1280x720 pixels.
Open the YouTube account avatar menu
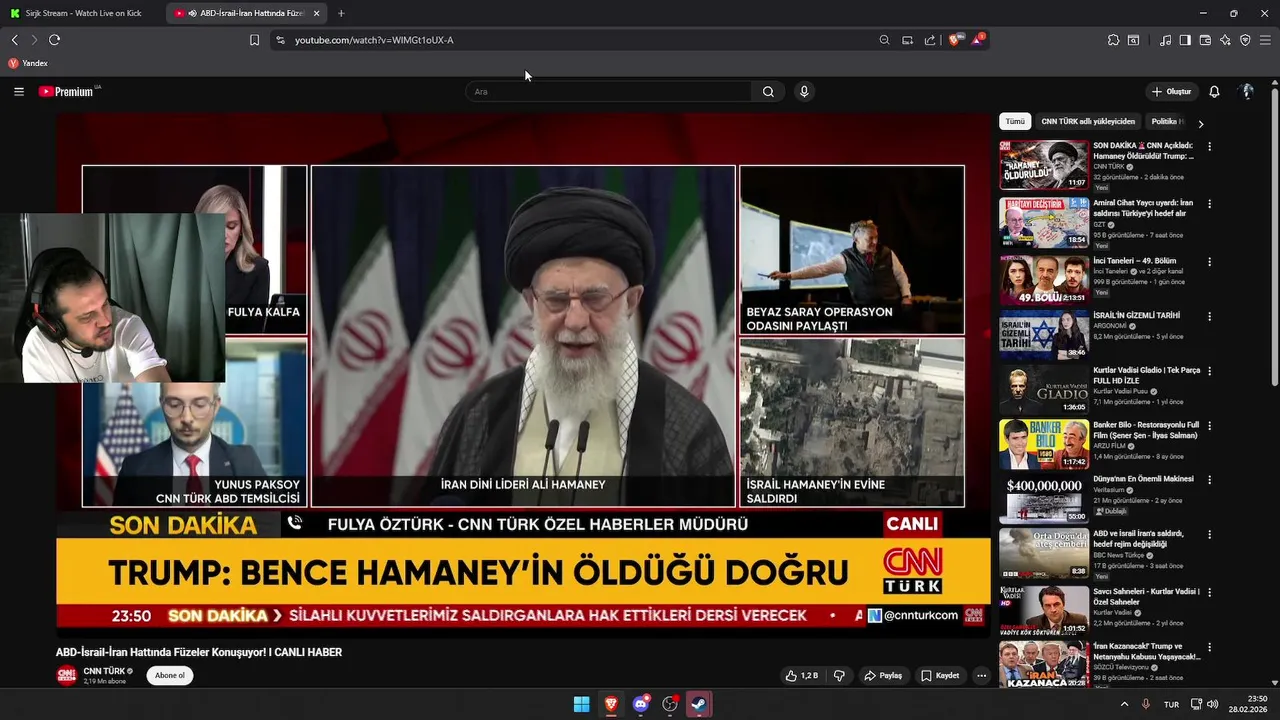pos(1246,91)
